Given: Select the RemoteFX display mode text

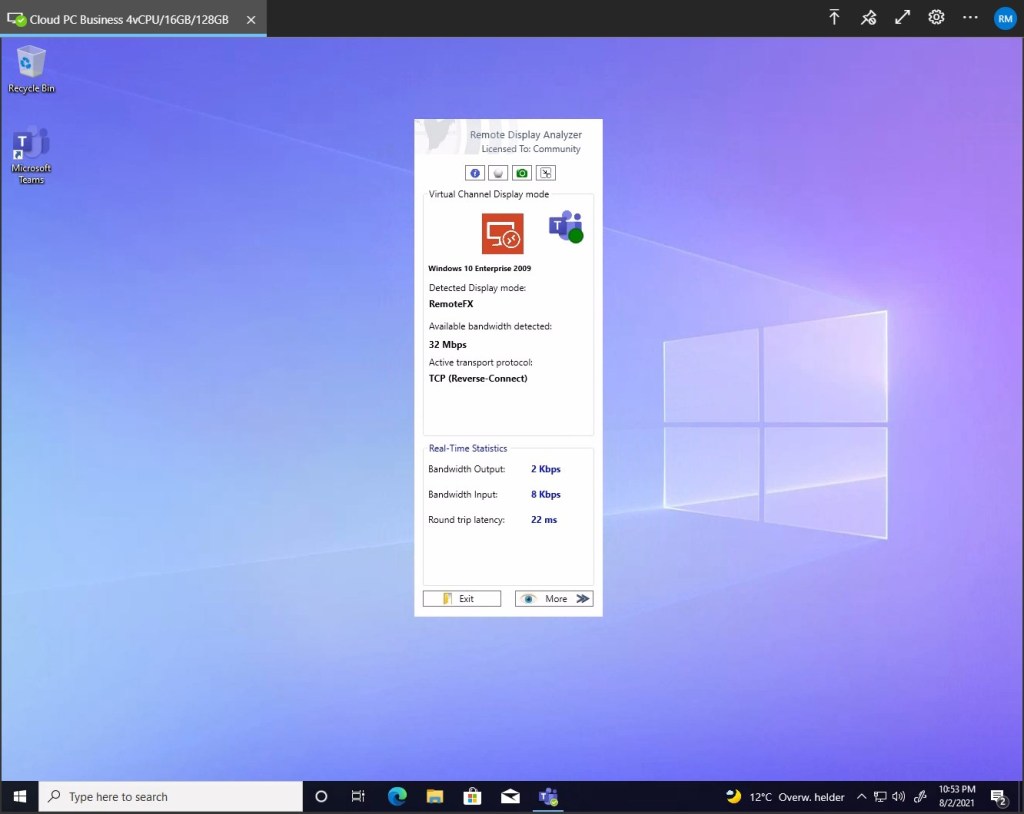Looking at the screenshot, I should point(451,304).
